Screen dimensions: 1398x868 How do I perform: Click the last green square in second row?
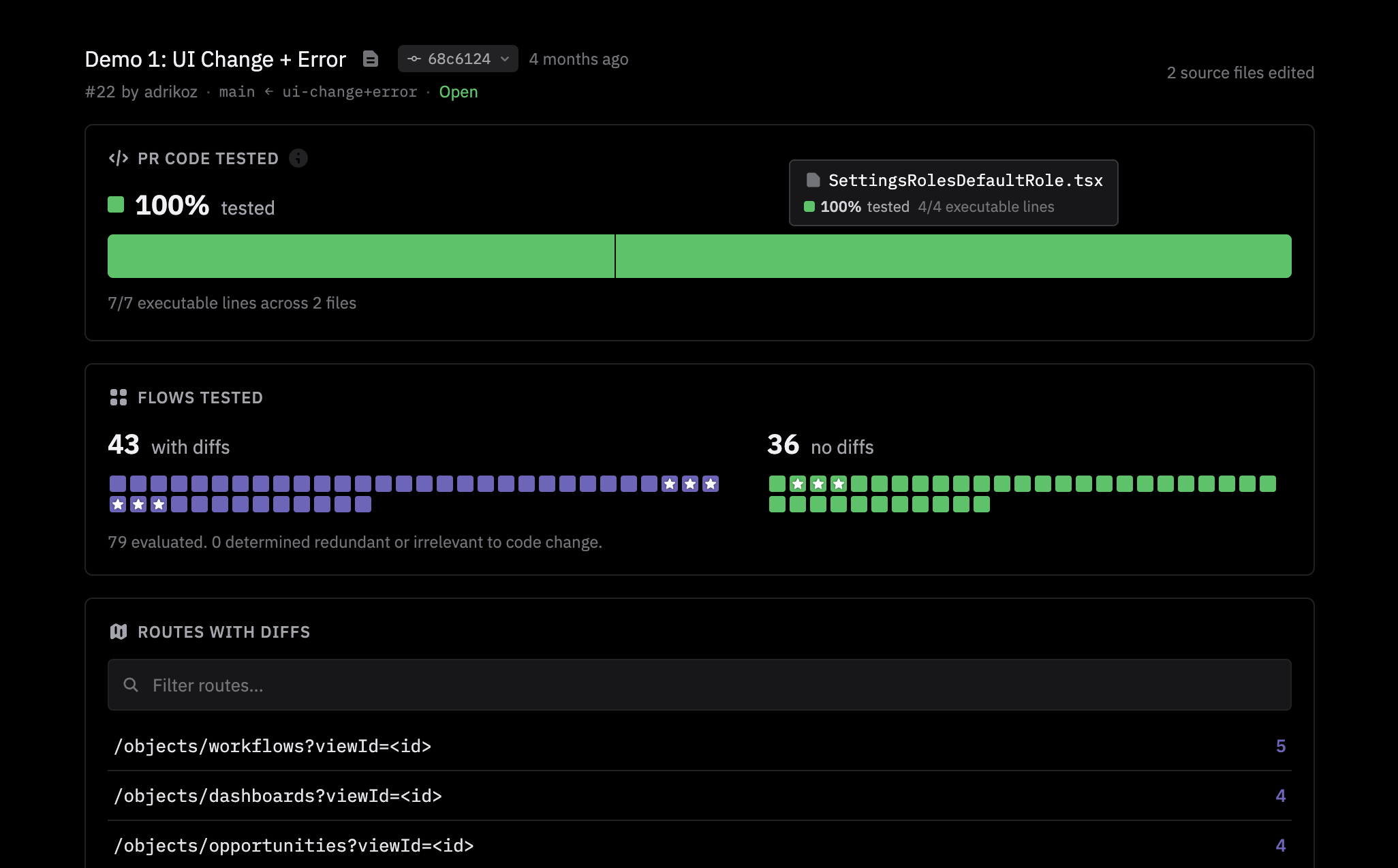coord(982,504)
